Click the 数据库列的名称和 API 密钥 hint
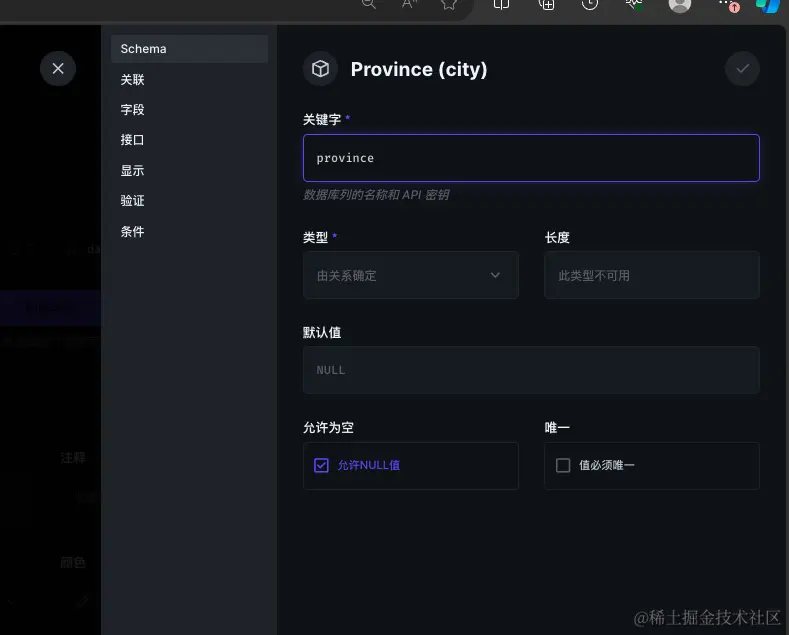Image resolution: width=789 pixels, height=635 pixels. (376, 195)
